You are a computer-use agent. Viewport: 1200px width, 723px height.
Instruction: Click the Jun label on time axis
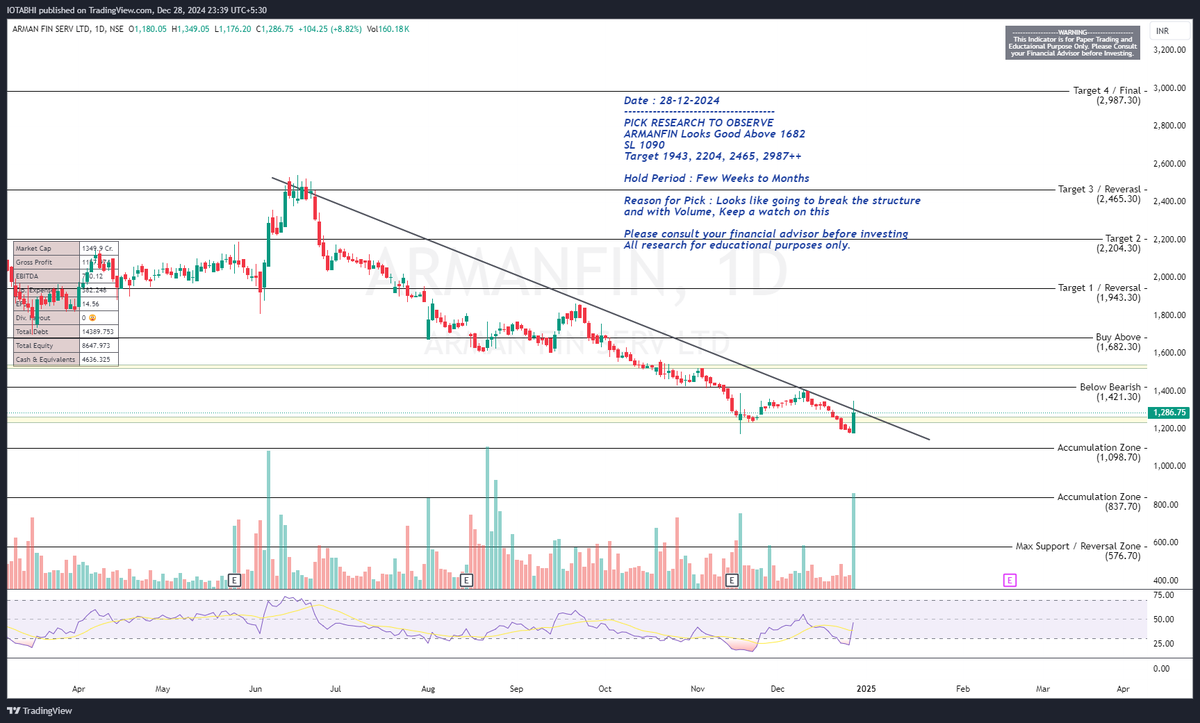tap(256, 689)
